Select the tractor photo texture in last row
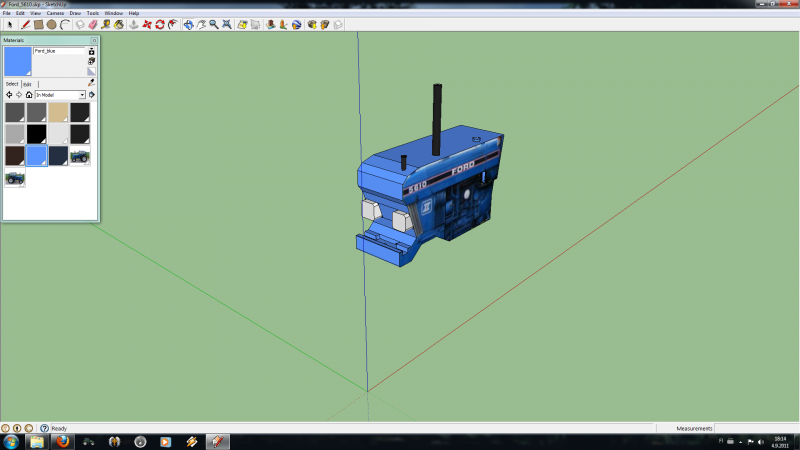800x450 pixels. point(15,178)
